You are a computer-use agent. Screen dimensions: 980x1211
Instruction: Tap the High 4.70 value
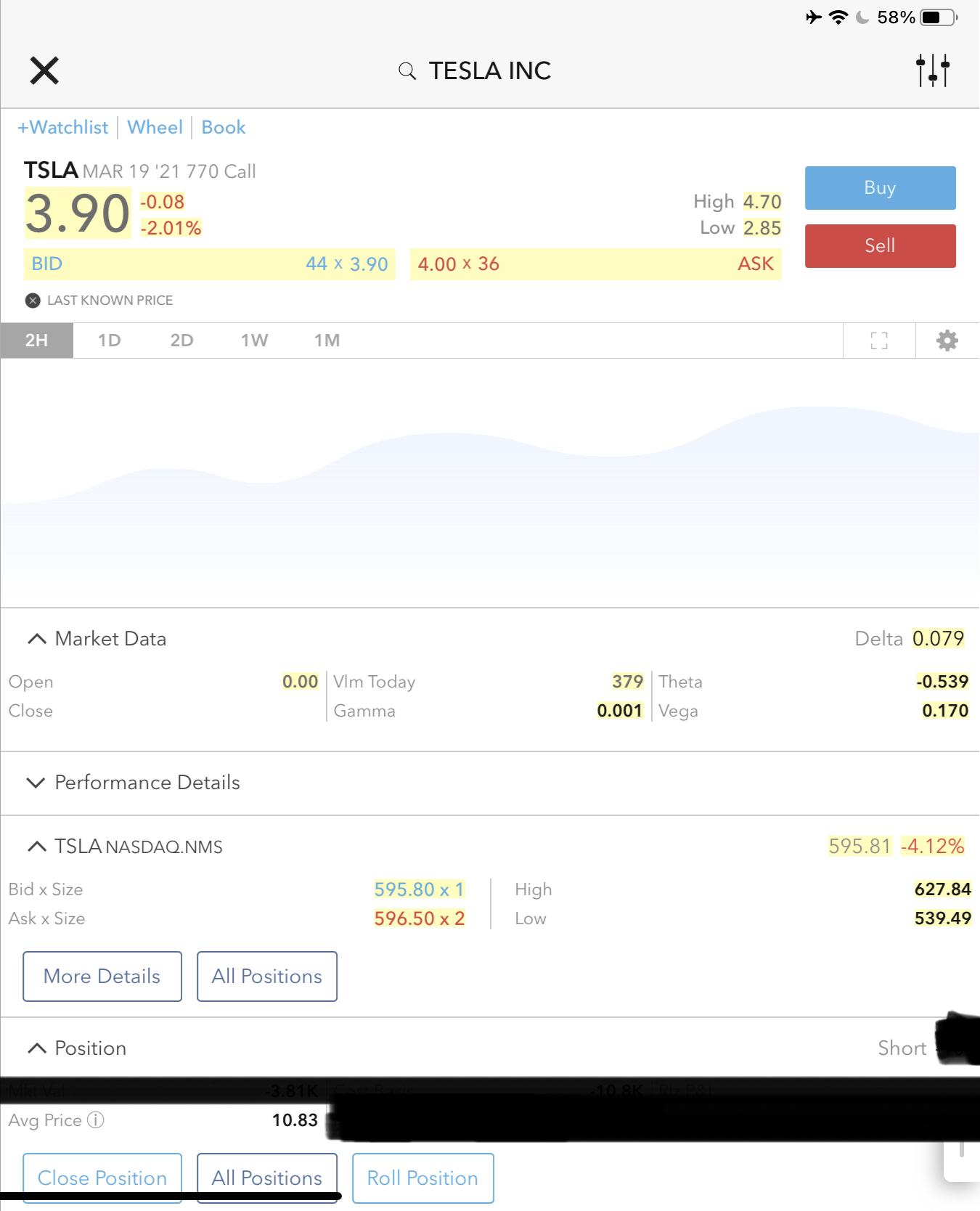pos(762,202)
